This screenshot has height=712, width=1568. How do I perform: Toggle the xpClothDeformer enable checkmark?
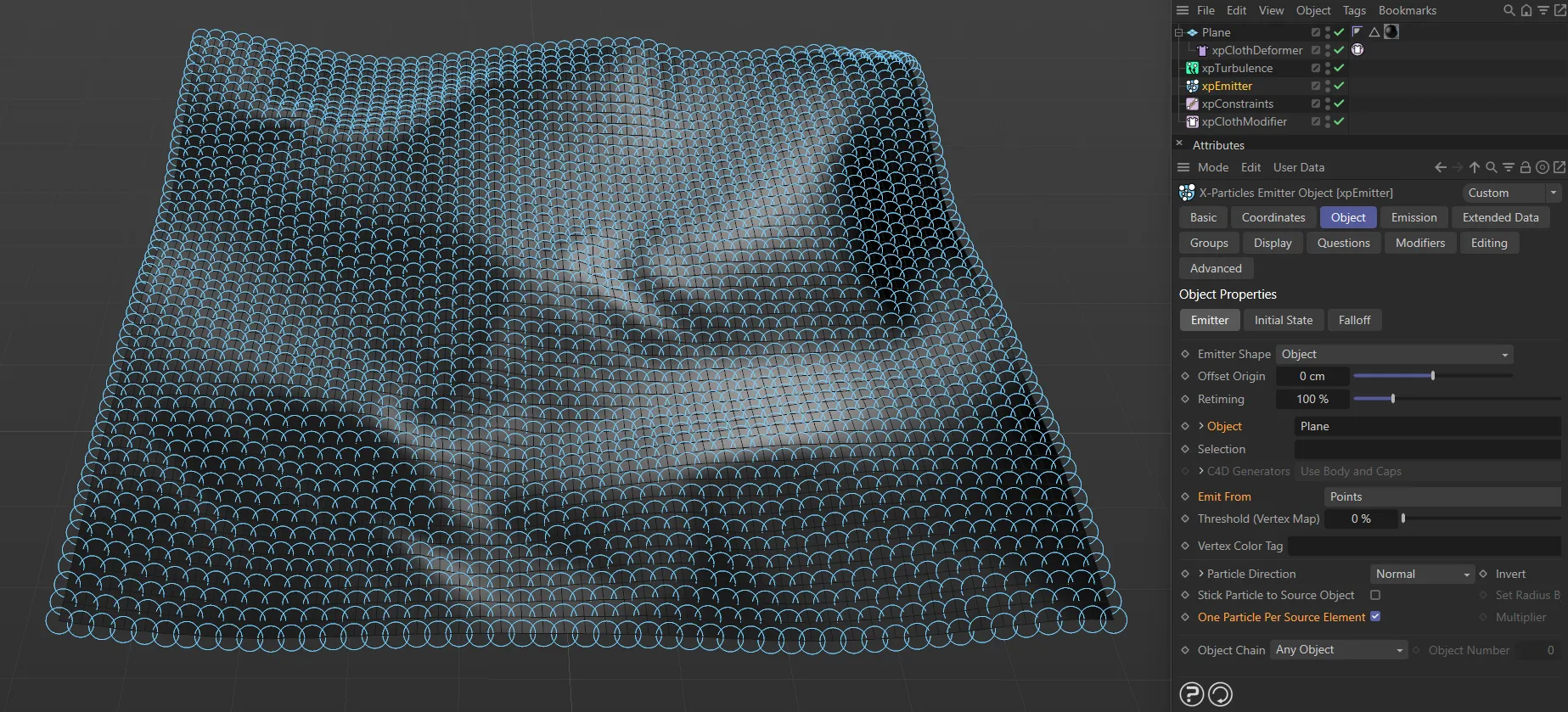(1339, 50)
